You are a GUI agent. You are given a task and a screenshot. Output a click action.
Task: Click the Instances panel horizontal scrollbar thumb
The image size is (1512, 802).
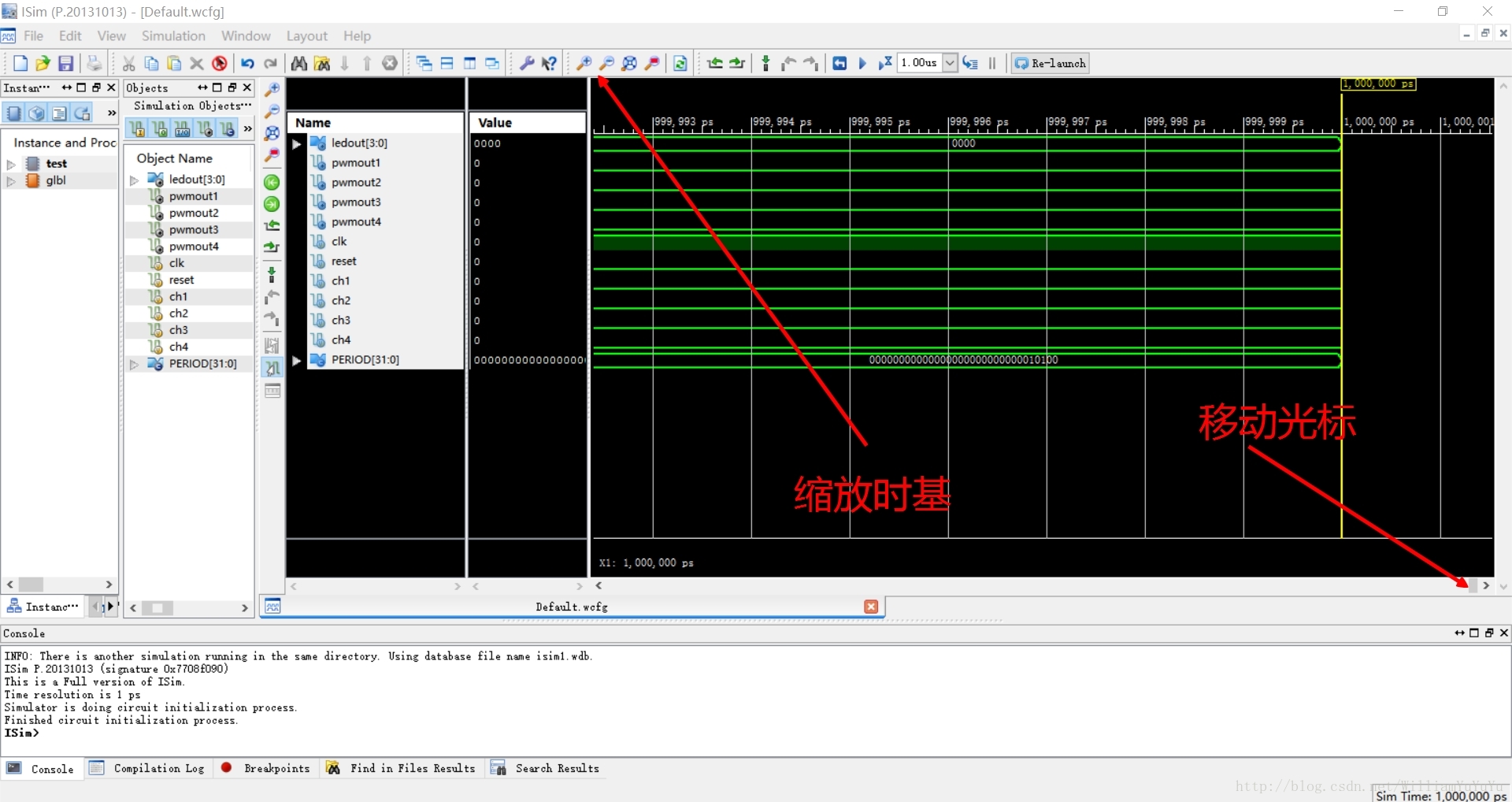[x=31, y=585]
